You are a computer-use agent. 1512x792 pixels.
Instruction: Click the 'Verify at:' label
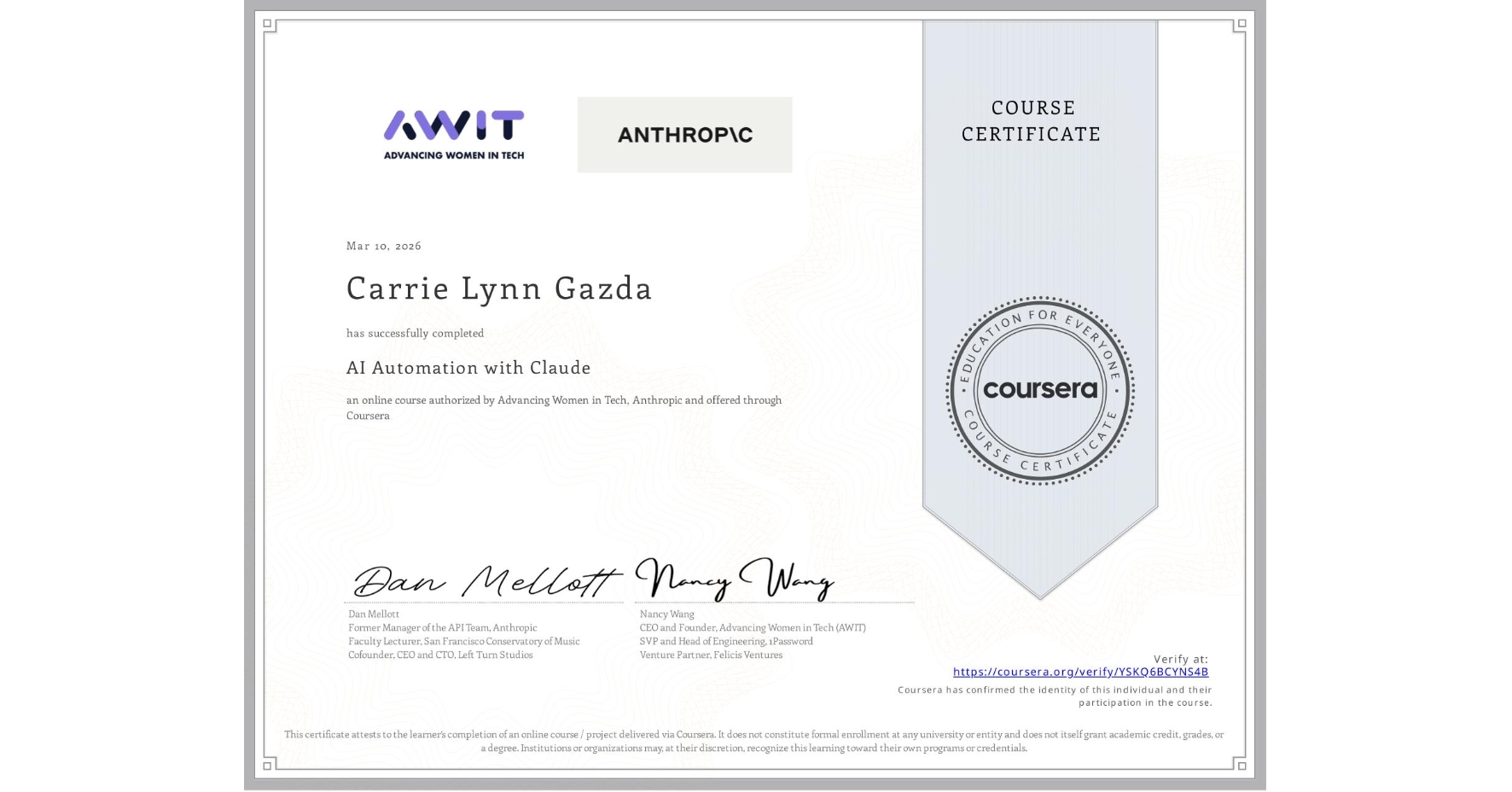tap(1181, 659)
